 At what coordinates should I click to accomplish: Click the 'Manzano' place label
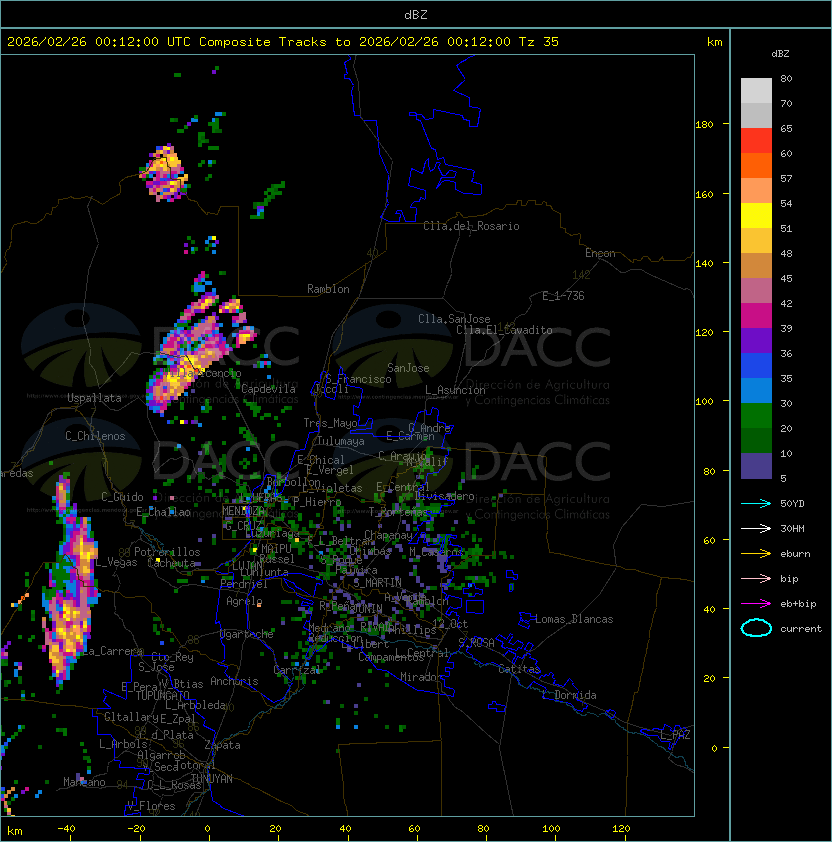pos(84,782)
